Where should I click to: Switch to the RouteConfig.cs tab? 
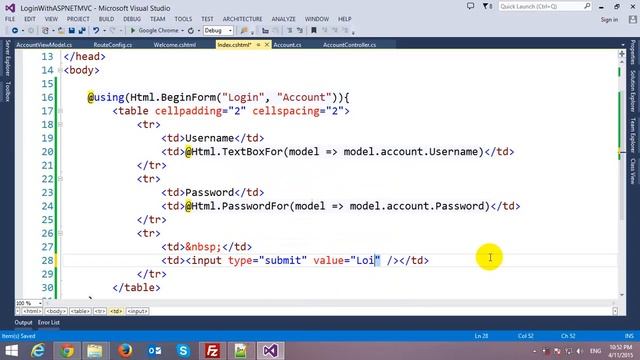[x=113, y=45]
